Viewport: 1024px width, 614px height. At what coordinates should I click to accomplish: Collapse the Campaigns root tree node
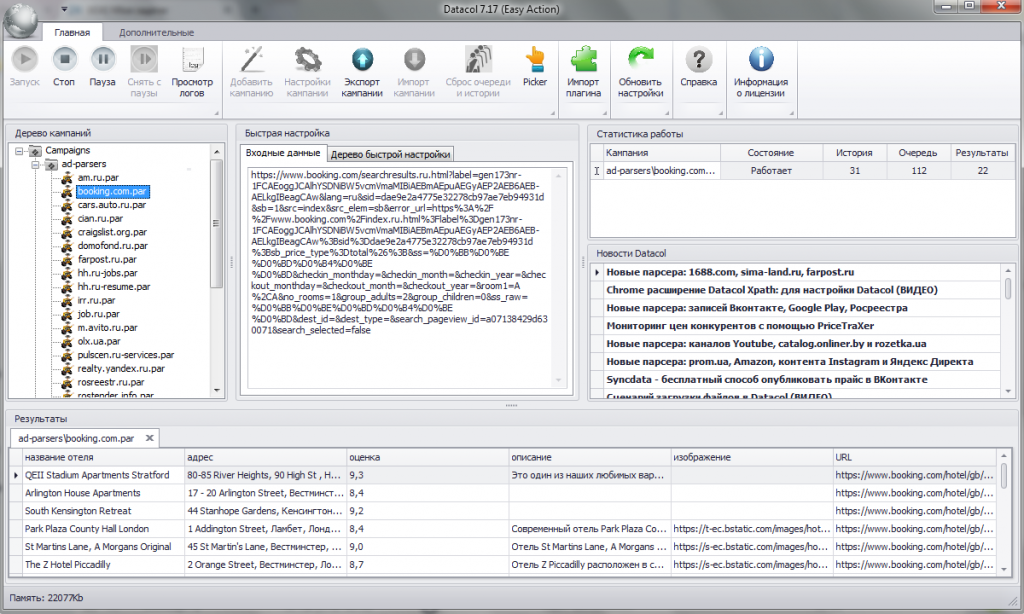20,150
